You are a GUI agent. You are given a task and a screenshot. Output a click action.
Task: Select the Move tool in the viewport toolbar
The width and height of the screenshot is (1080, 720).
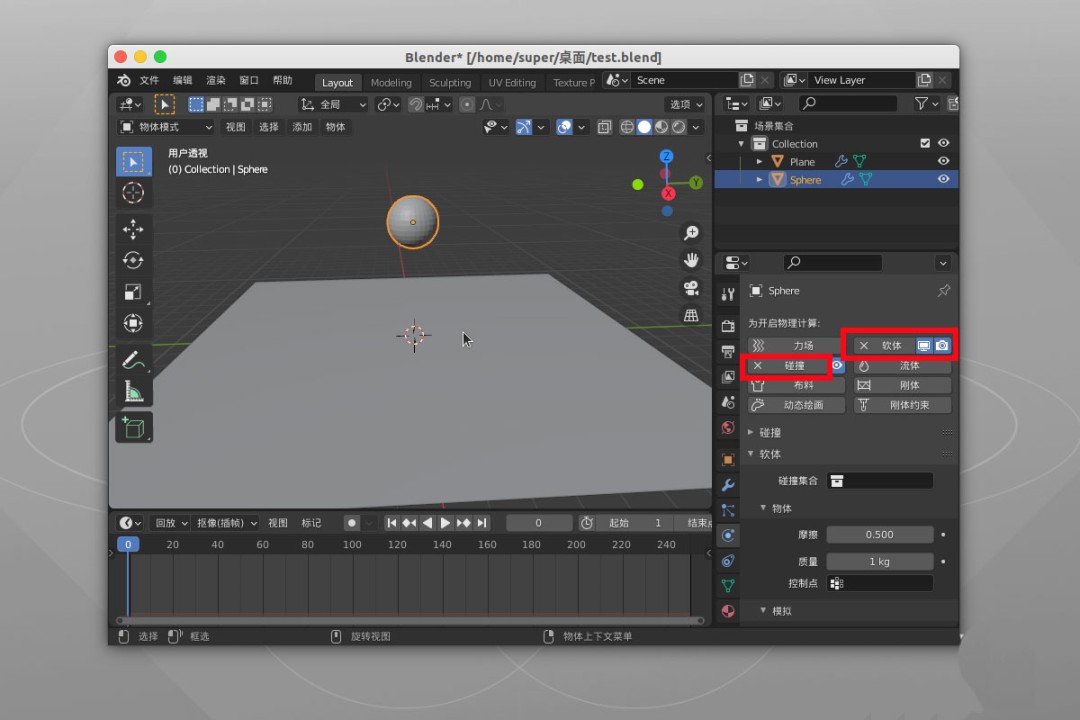click(x=133, y=229)
